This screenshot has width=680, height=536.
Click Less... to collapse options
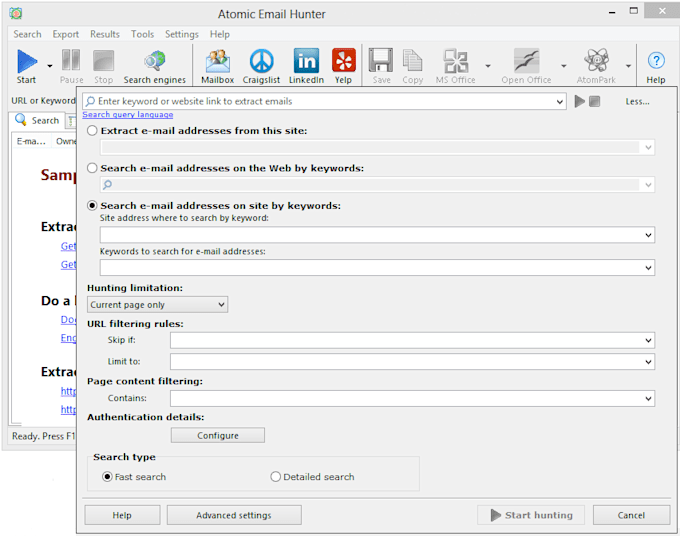pyautogui.click(x=637, y=101)
